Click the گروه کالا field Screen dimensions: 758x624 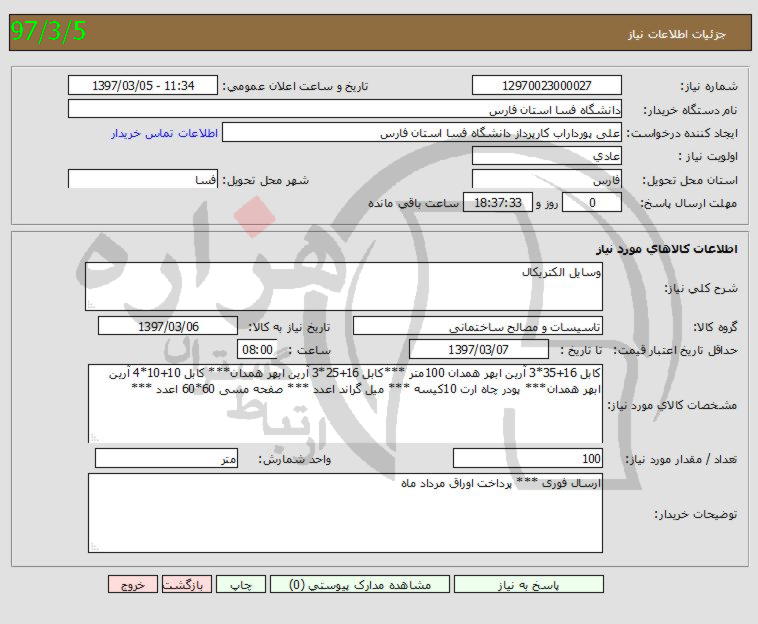click(x=478, y=327)
